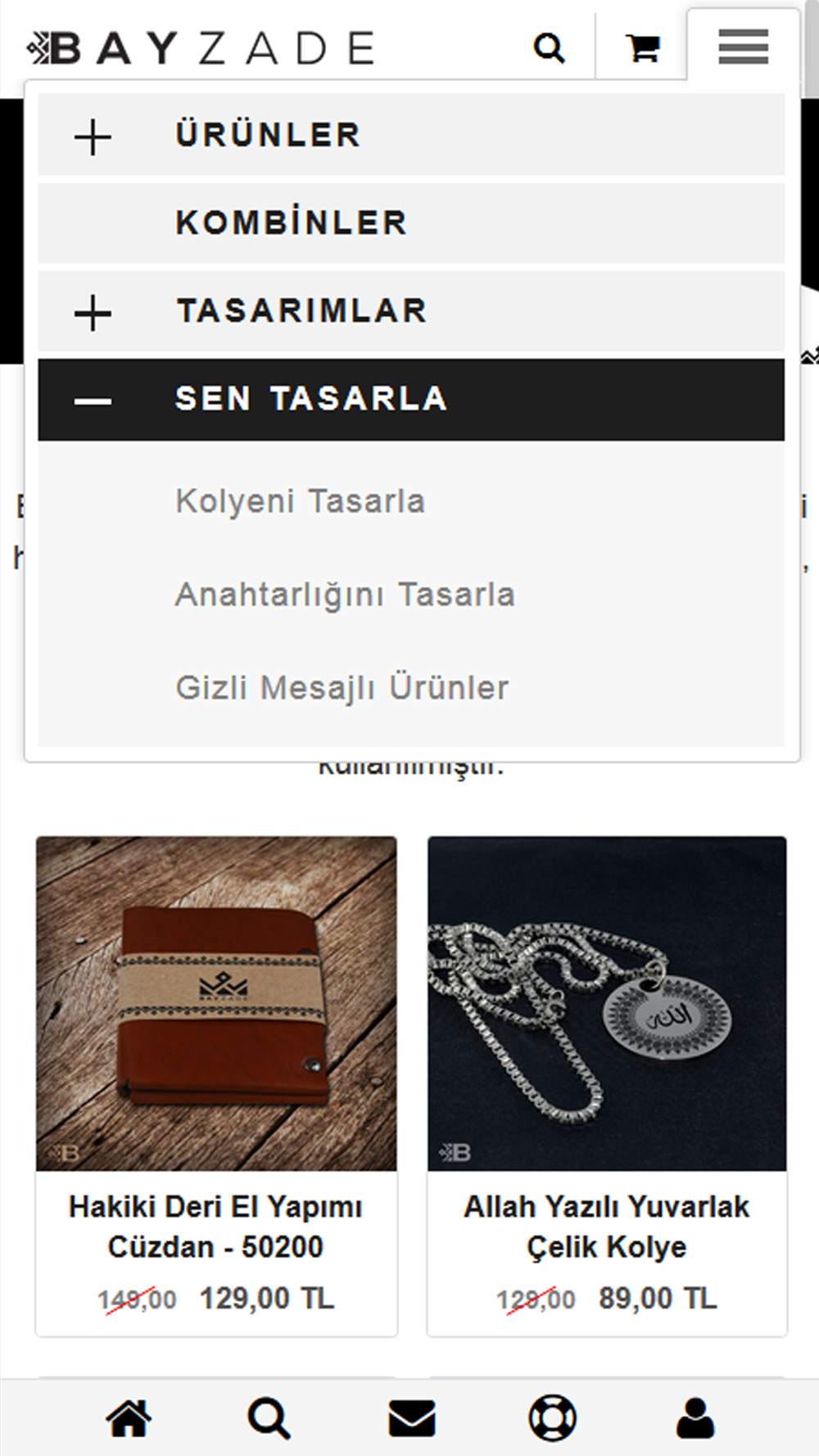
Task: Select the ÜRÜNLER menu label
Action: click(x=269, y=135)
